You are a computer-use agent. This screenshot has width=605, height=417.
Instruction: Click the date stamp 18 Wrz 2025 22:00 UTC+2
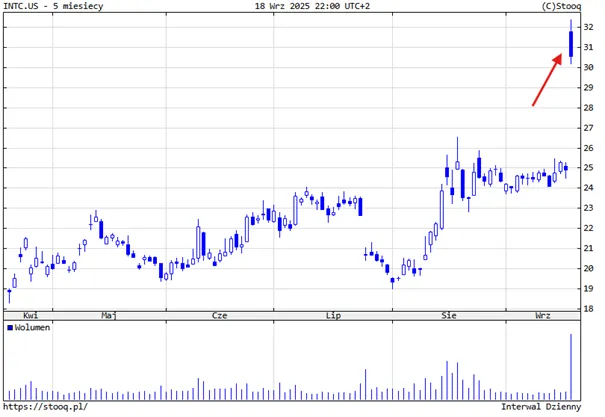point(312,6)
